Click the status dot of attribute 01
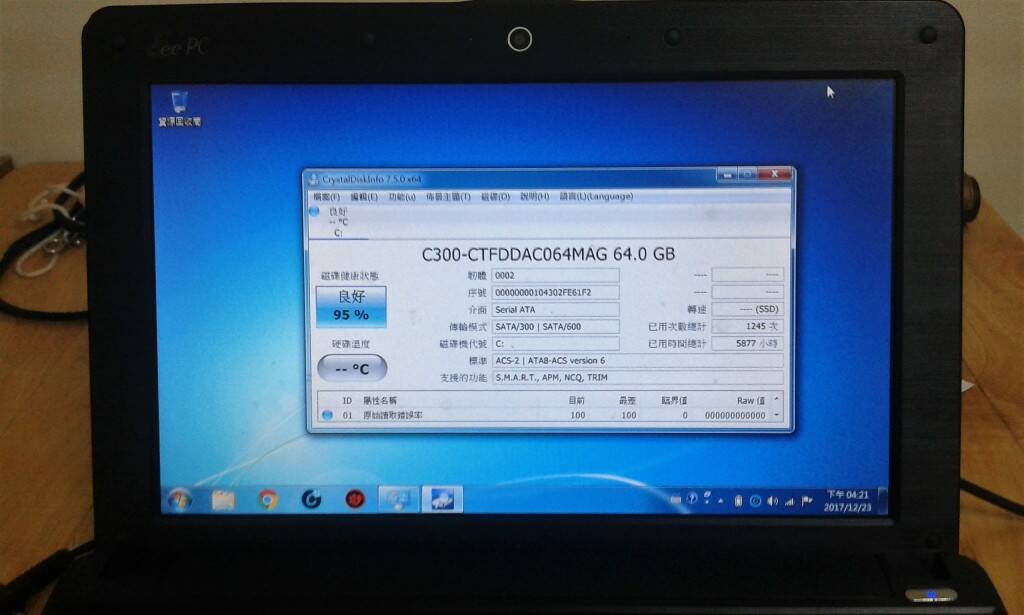This screenshot has height=615, width=1024. point(327,415)
